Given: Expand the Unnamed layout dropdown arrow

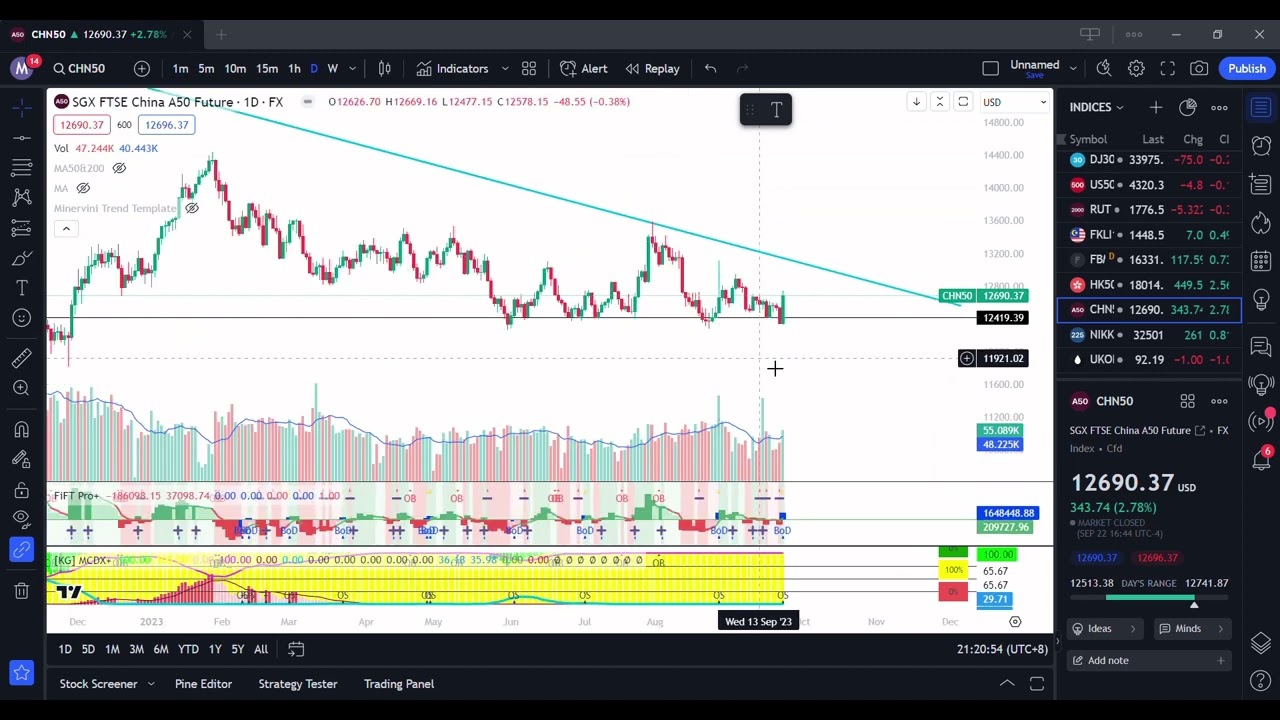Looking at the screenshot, I should coord(1072,68).
